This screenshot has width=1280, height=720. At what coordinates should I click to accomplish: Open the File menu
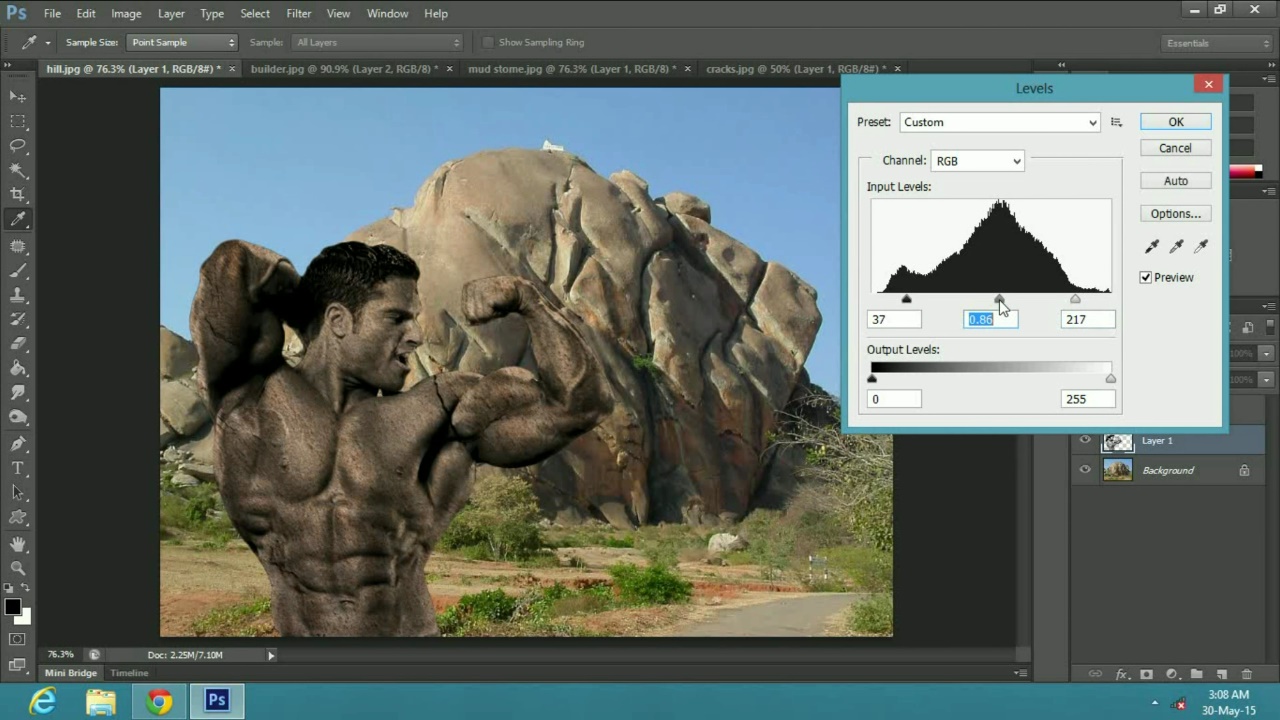[x=52, y=13]
